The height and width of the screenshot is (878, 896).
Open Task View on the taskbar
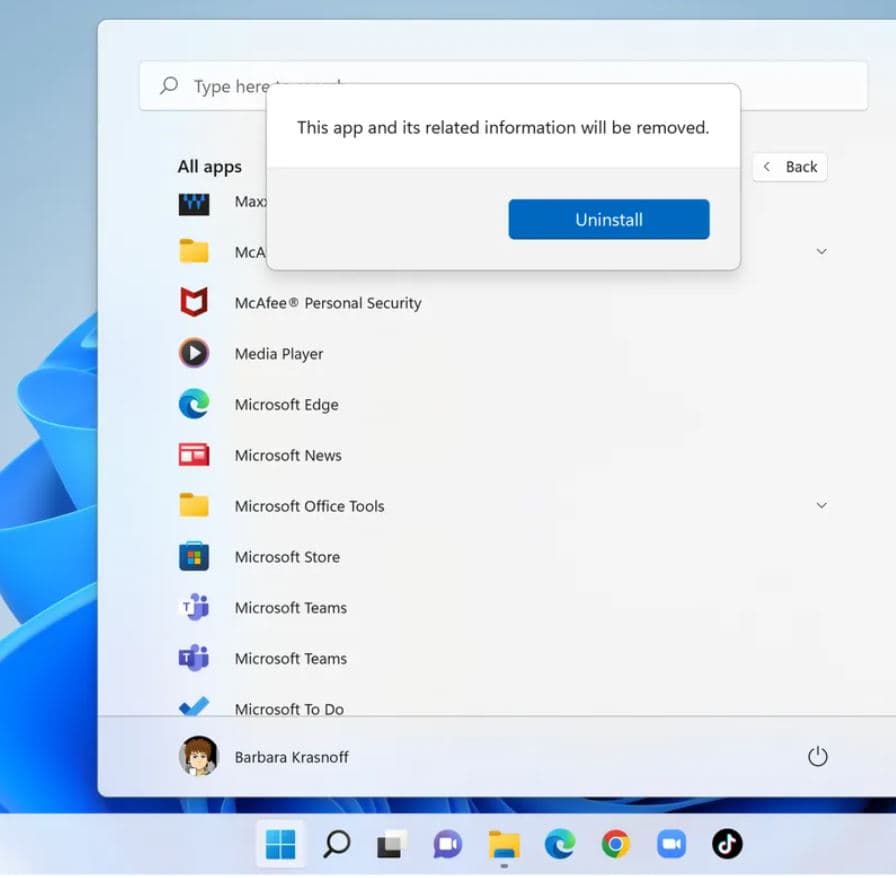point(392,844)
